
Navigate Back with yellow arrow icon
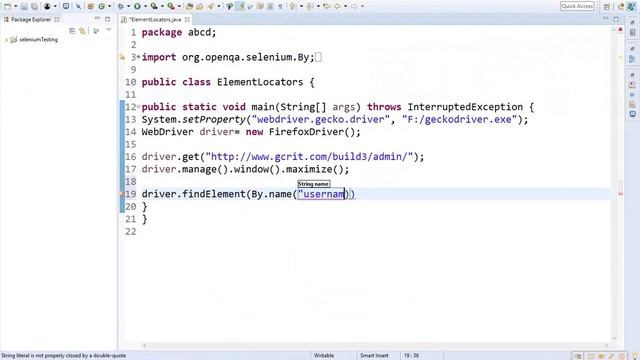coord(337,7)
